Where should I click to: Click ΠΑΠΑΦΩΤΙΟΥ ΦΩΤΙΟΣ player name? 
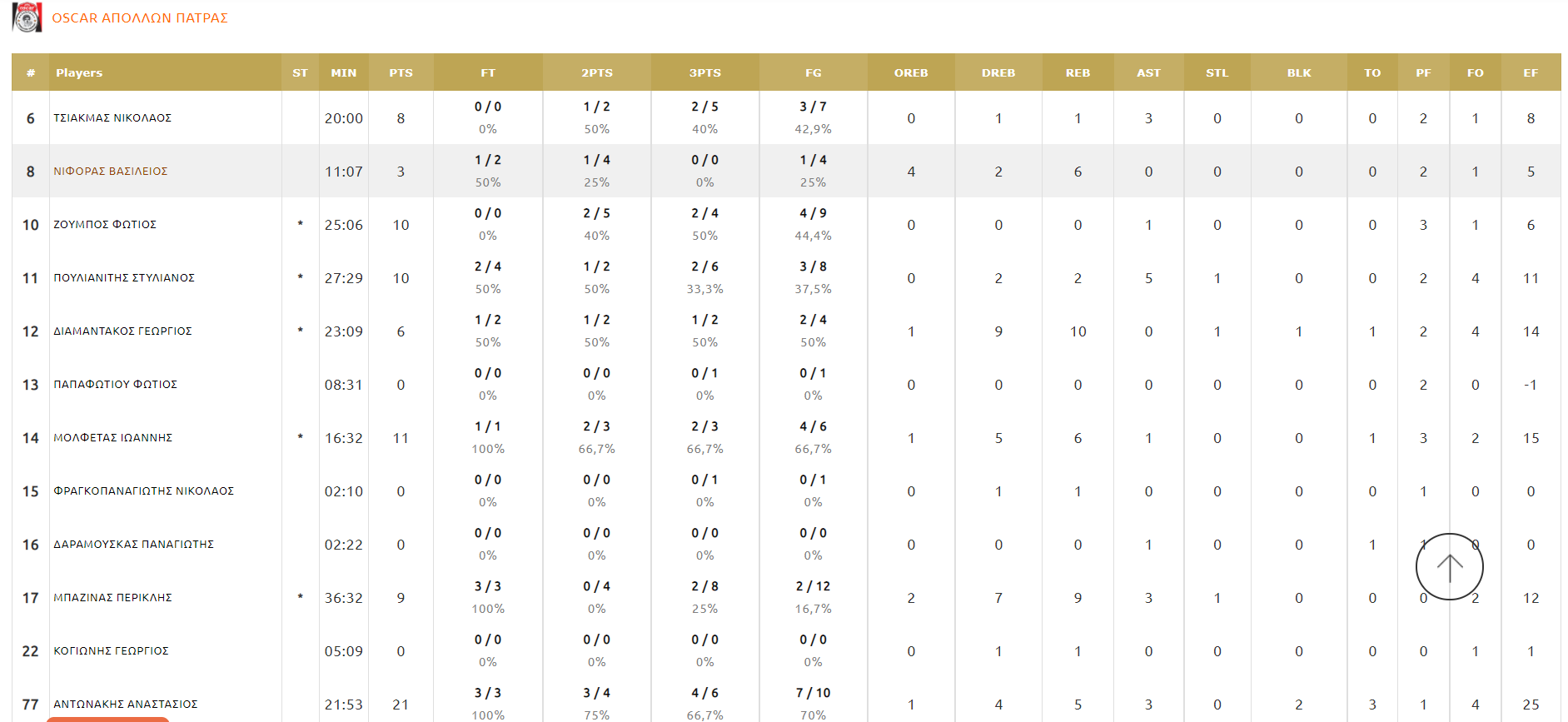[x=116, y=385]
